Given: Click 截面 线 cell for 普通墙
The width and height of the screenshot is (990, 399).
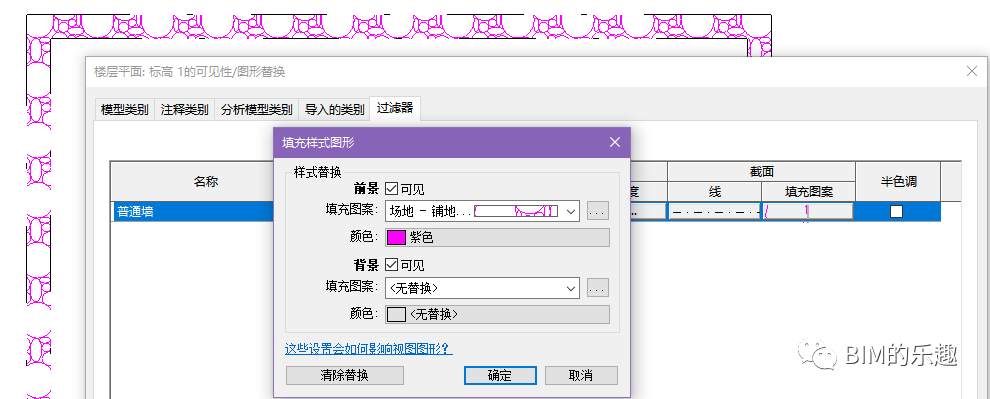Looking at the screenshot, I should (715, 211).
